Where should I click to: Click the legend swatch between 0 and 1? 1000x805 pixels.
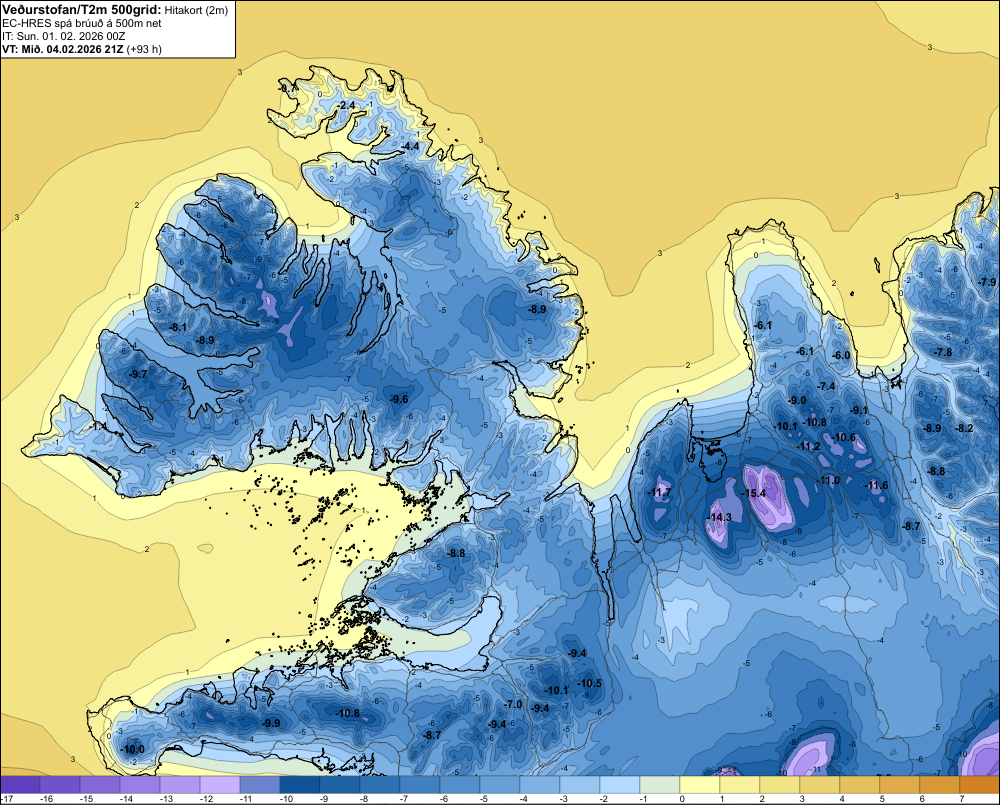coord(700,785)
